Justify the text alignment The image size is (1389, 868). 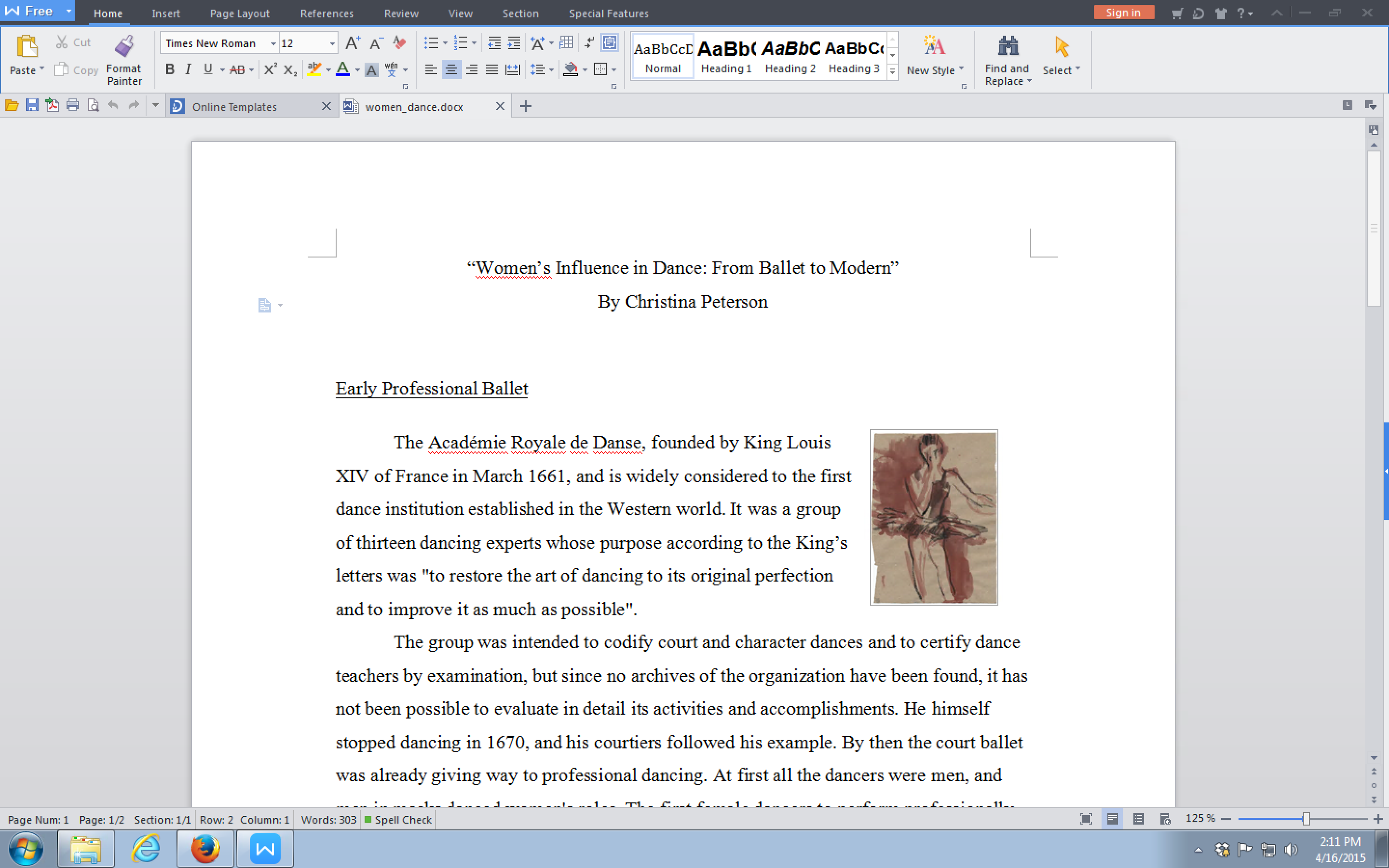tap(492, 70)
